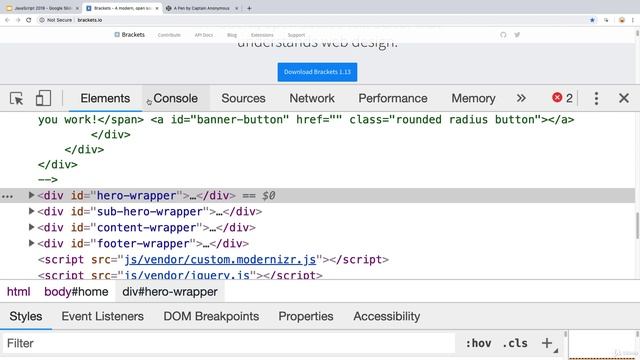
Task: Close the JavaScript Google Slides tab
Action: click(77, 8)
